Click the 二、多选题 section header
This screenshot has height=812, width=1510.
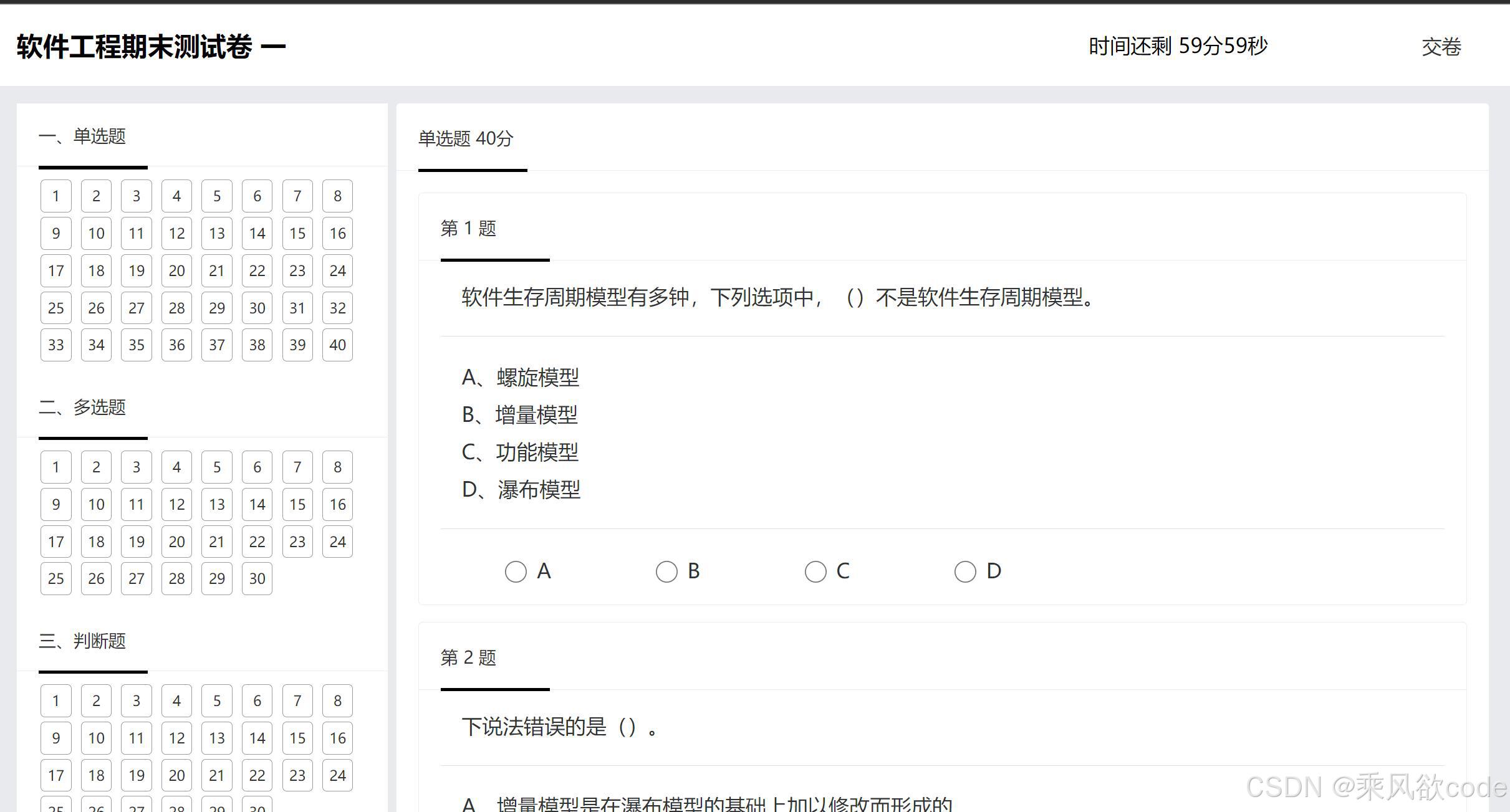point(83,407)
